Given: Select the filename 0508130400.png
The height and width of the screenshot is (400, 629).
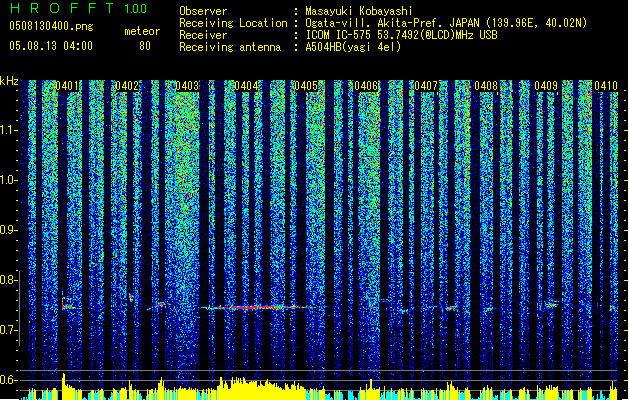Looking at the screenshot, I should [51, 27].
